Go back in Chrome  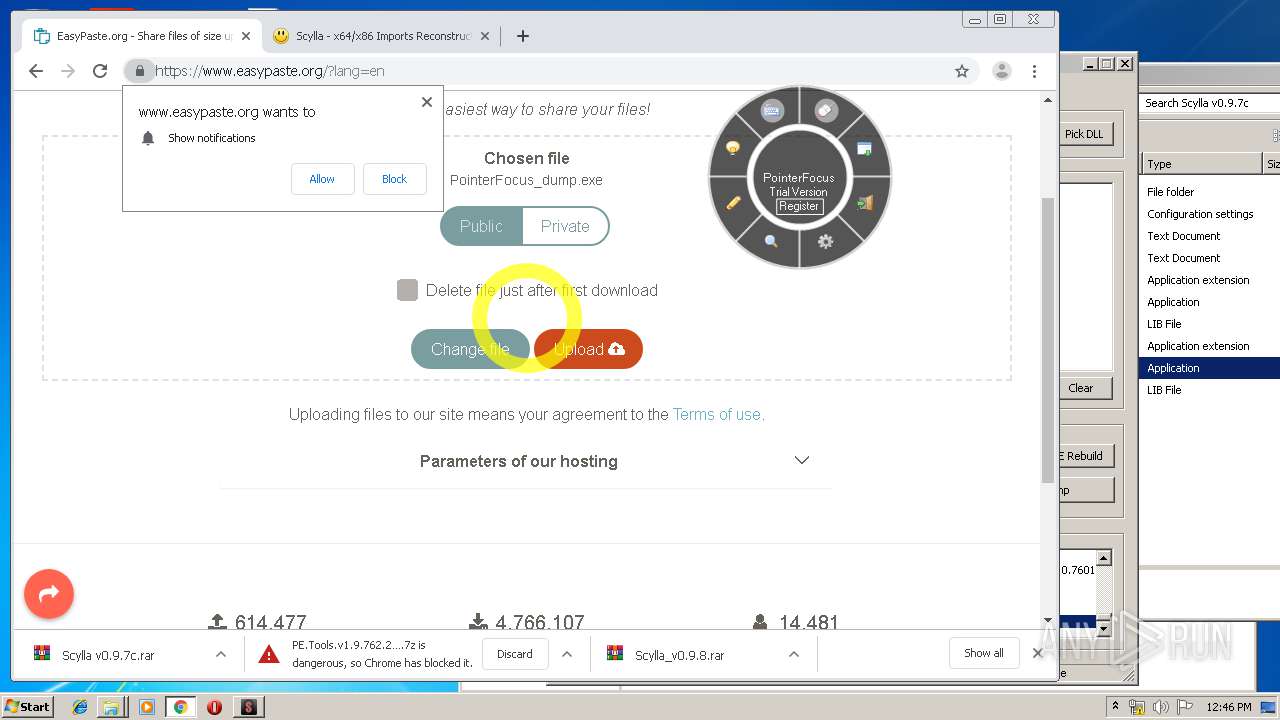tap(36, 71)
